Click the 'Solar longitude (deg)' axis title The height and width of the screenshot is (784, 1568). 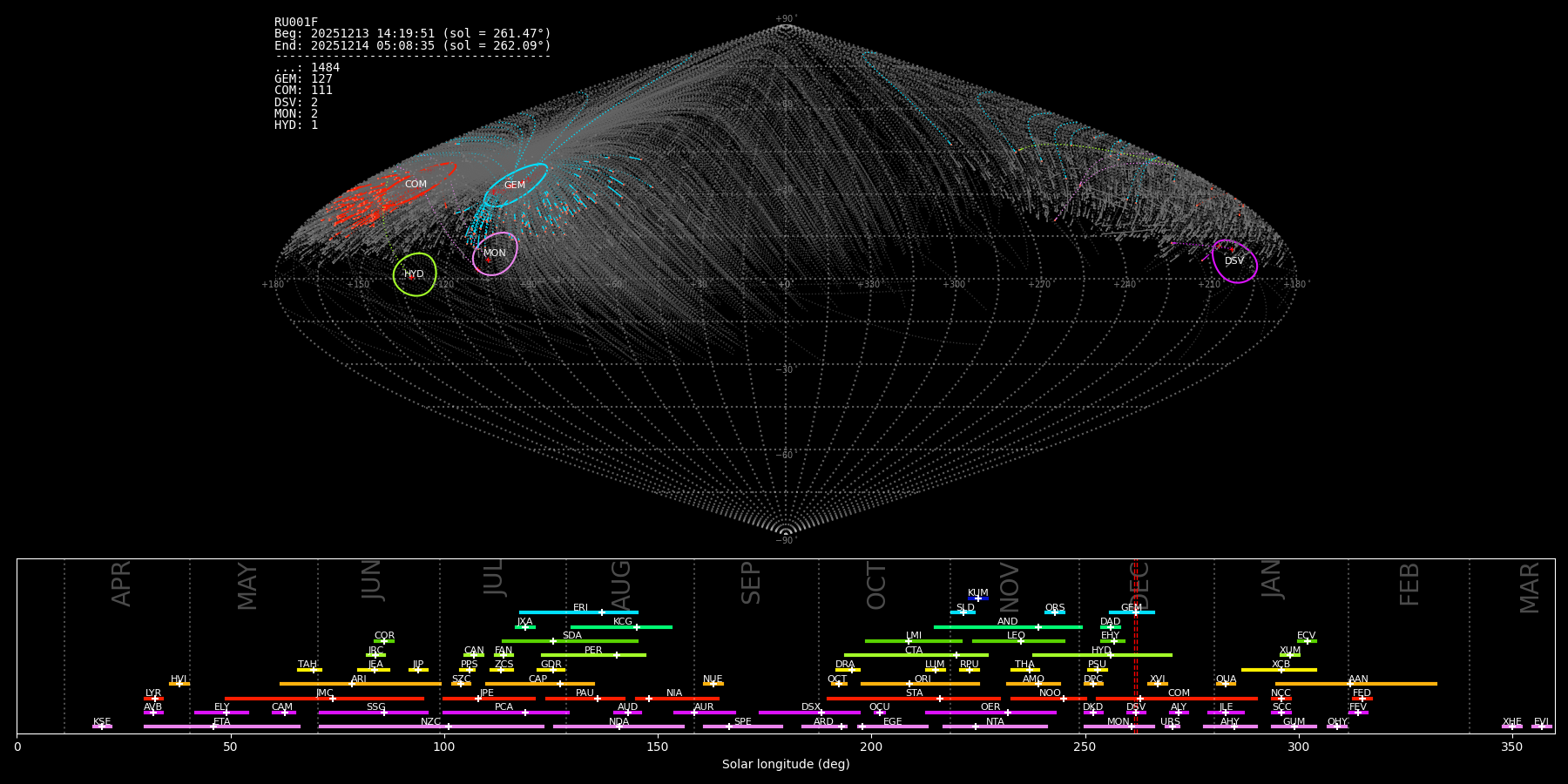coord(786,764)
